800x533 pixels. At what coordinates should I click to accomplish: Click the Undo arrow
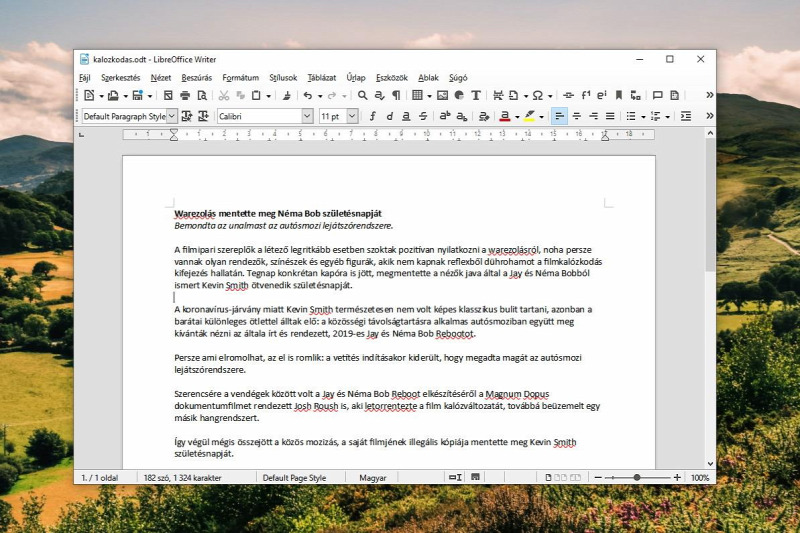[307, 95]
